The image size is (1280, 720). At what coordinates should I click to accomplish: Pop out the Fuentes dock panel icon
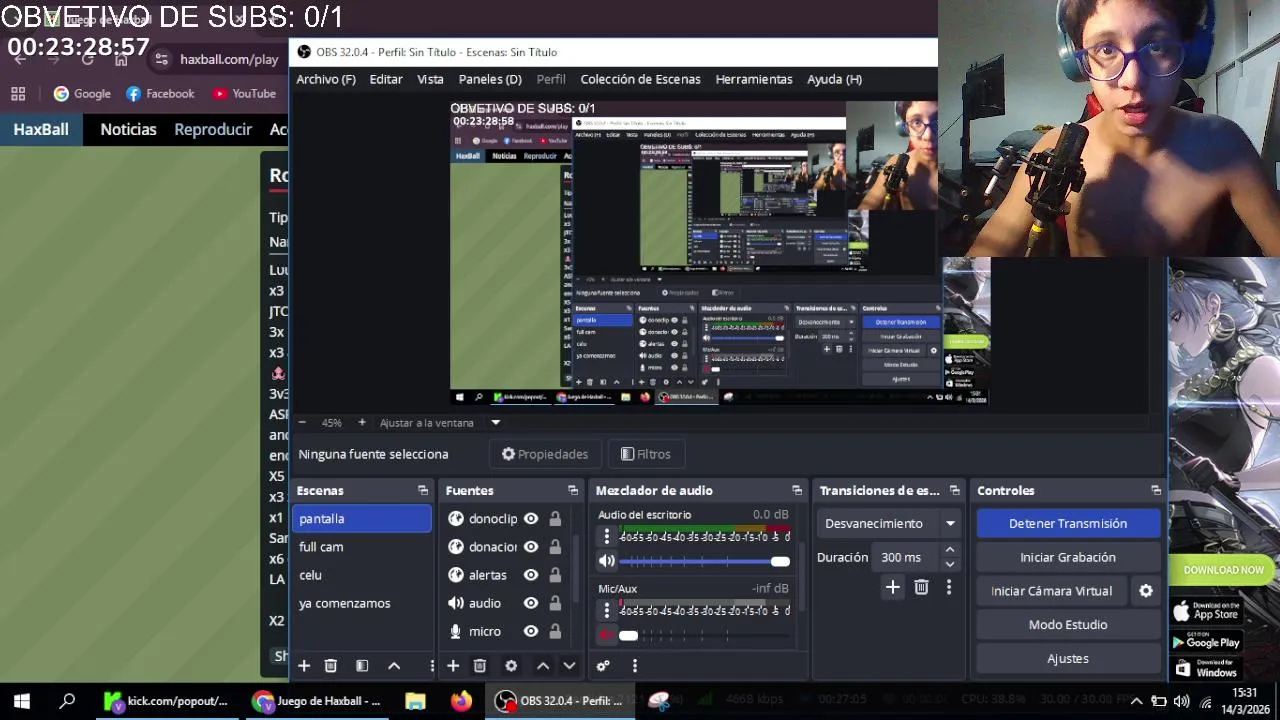click(x=573, y=491)
